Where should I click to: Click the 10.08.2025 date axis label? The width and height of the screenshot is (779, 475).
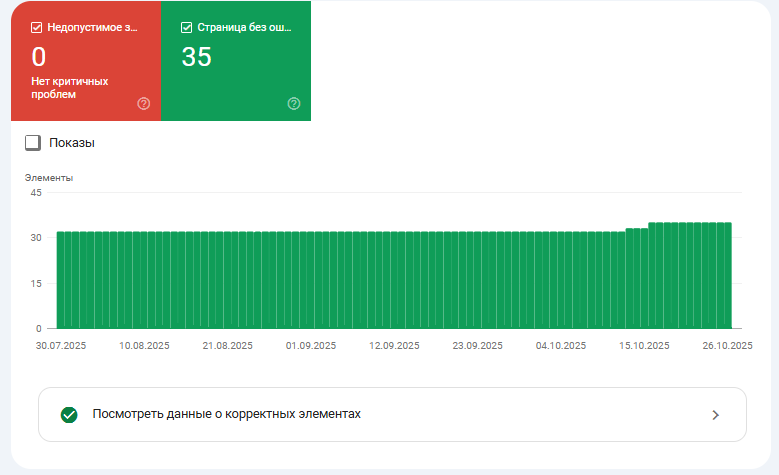pos(144,345)
